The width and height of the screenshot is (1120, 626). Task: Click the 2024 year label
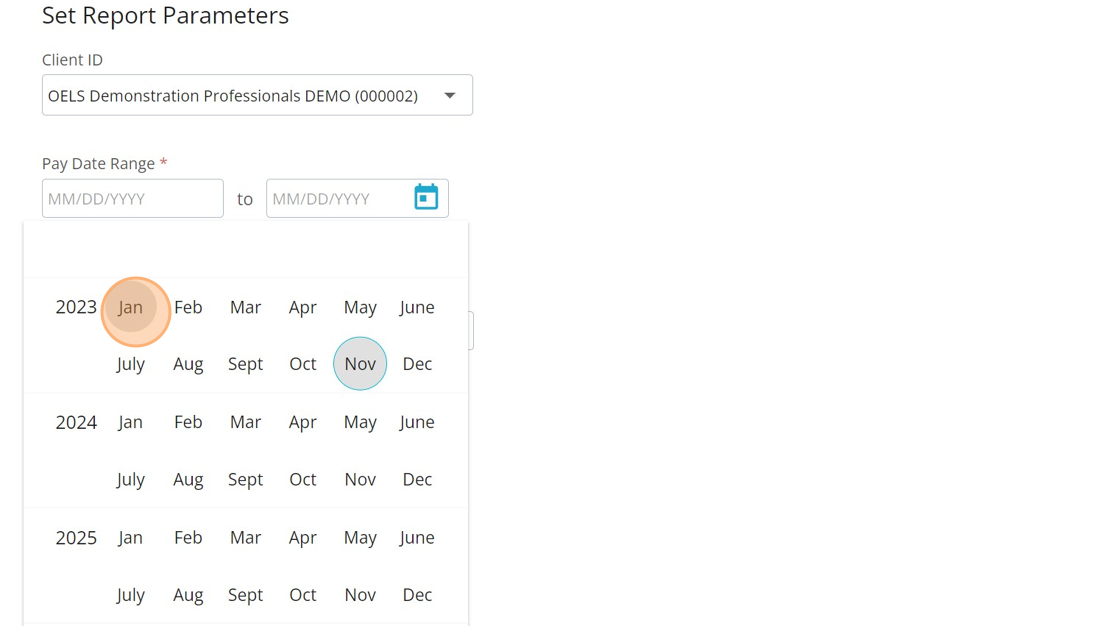(76, 423)
